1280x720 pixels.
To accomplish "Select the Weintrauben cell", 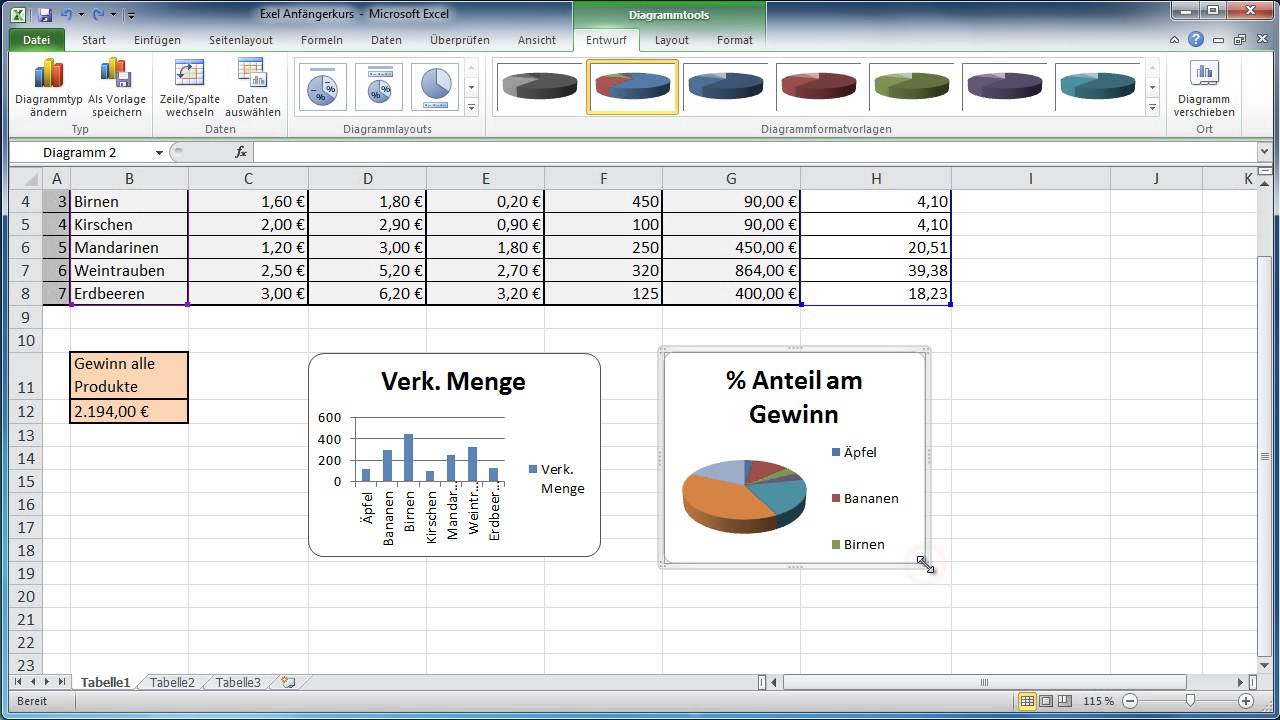I will 129,270.
